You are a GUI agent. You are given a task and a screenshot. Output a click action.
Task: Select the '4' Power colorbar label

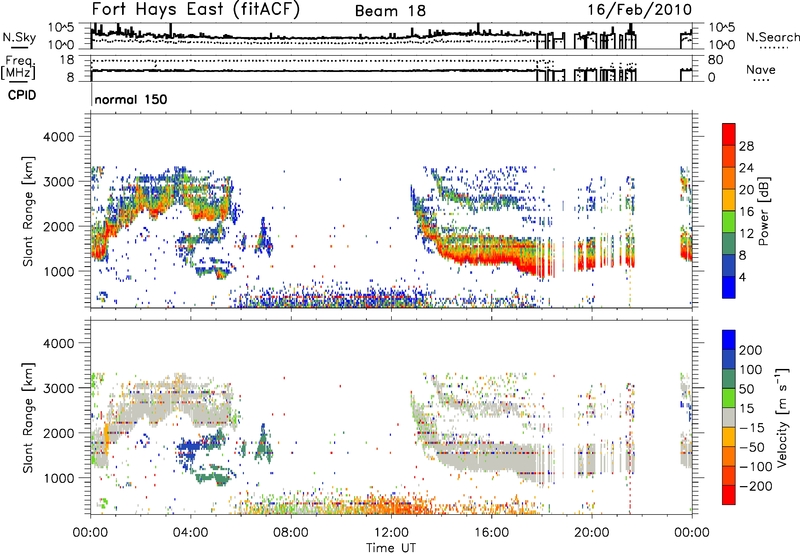(x=743, y=278)
